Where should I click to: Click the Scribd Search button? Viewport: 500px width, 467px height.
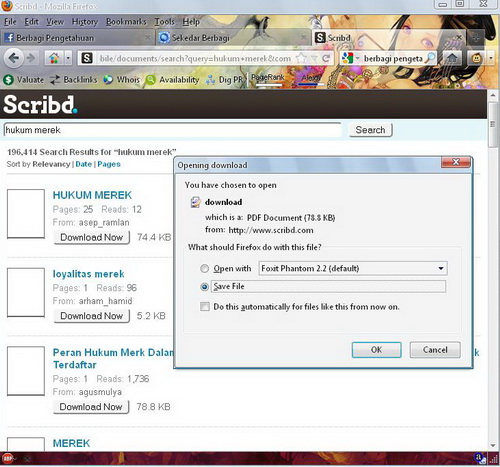(370, 130)
